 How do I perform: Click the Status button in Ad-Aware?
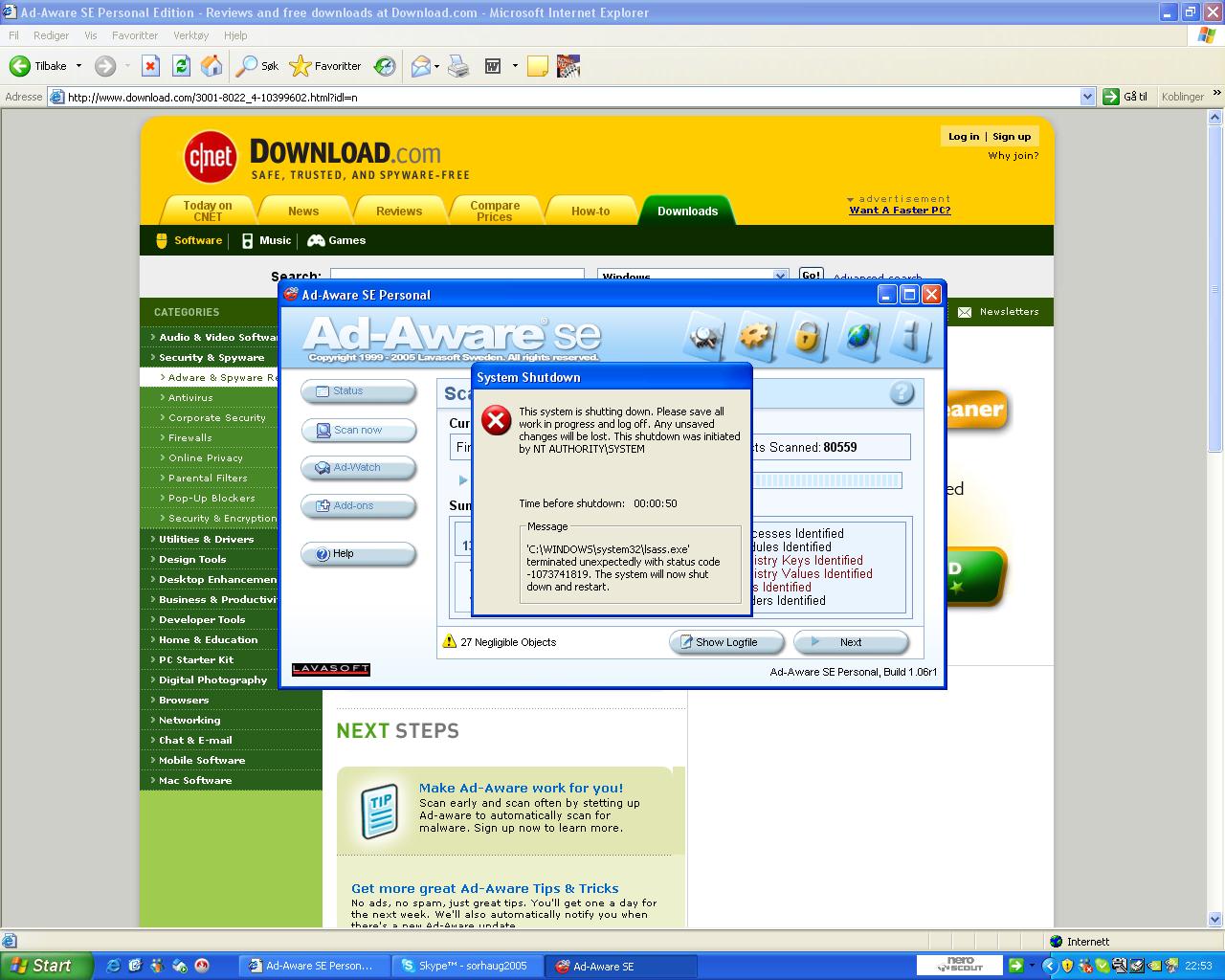[x=359, y=390]
